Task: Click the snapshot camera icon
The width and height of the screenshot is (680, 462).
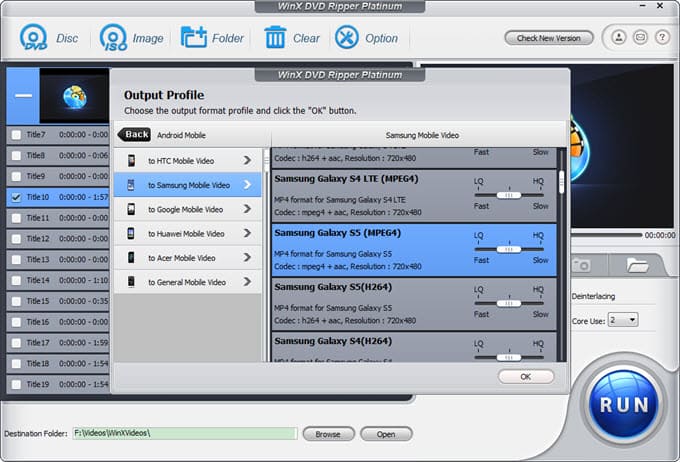Action: click(x=581, y=265)
